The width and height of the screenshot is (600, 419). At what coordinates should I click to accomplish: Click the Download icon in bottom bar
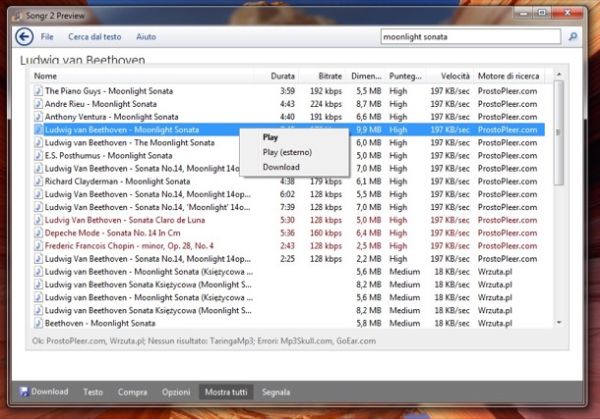pyautogui.click(x=24, y=391)
